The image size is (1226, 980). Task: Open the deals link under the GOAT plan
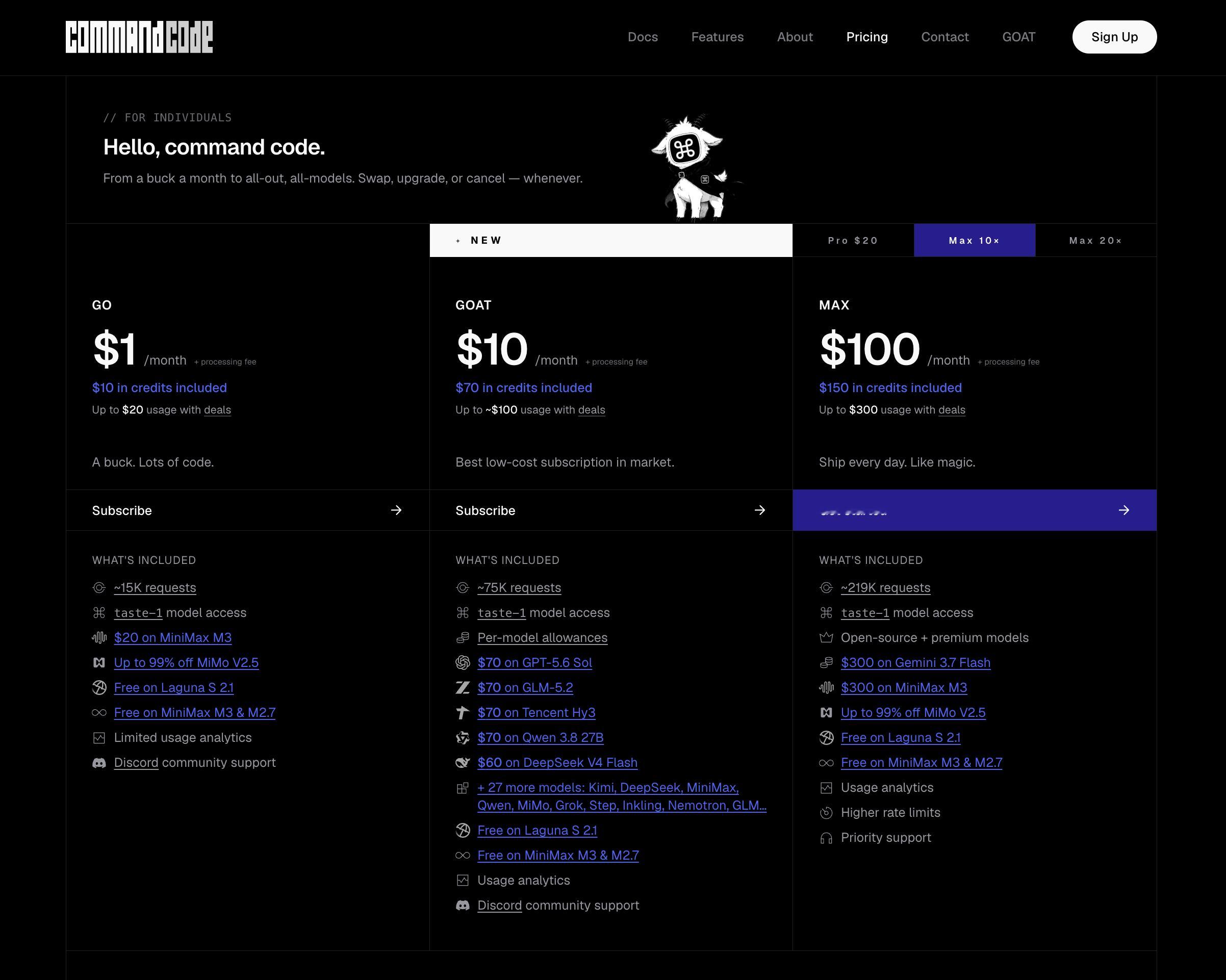point(592,410)
